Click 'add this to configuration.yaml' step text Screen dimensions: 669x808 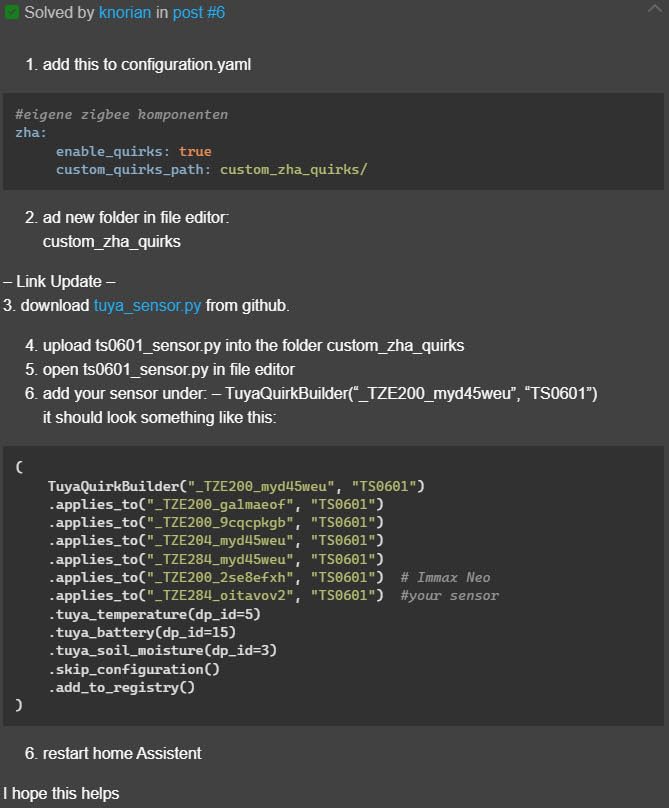pyautogui.click(x=146, y=64)
